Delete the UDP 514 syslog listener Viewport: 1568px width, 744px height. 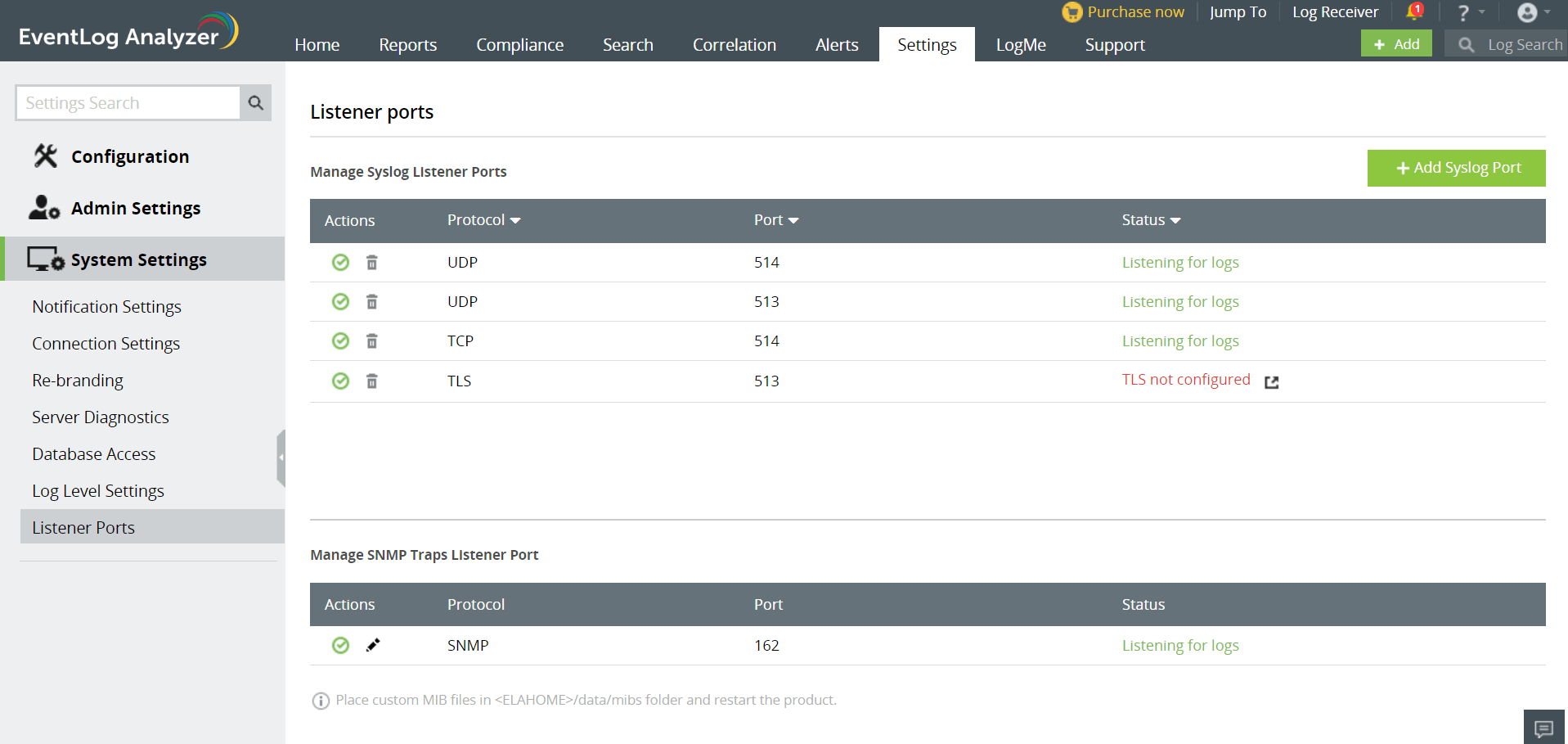point(372,262)
